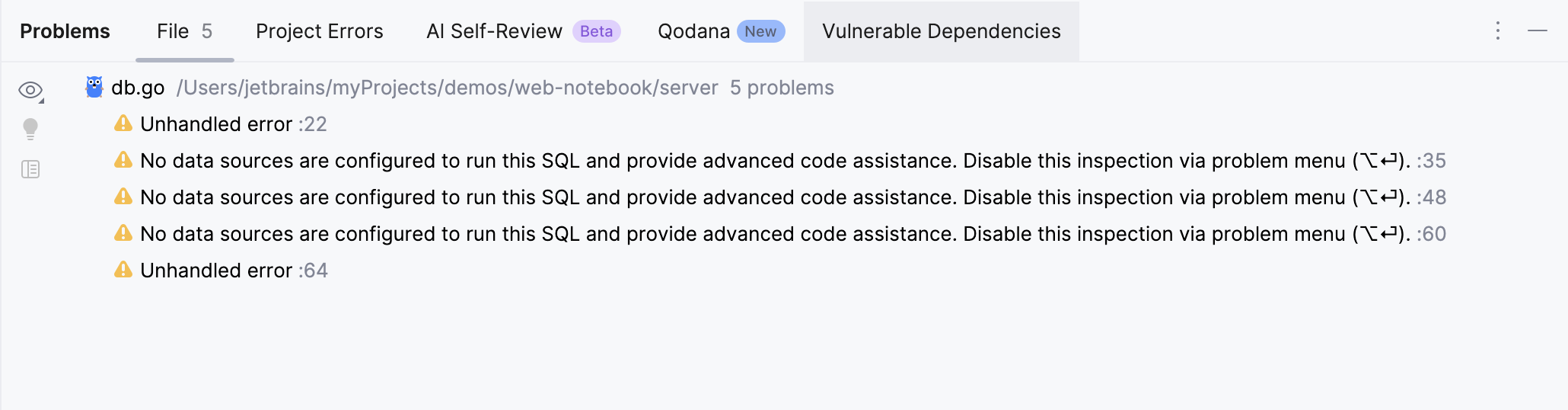Image resolution: width=1568 pixels, height=410 pixels.
Task: Hide the Problems tool window
Action: point(1537,31)
